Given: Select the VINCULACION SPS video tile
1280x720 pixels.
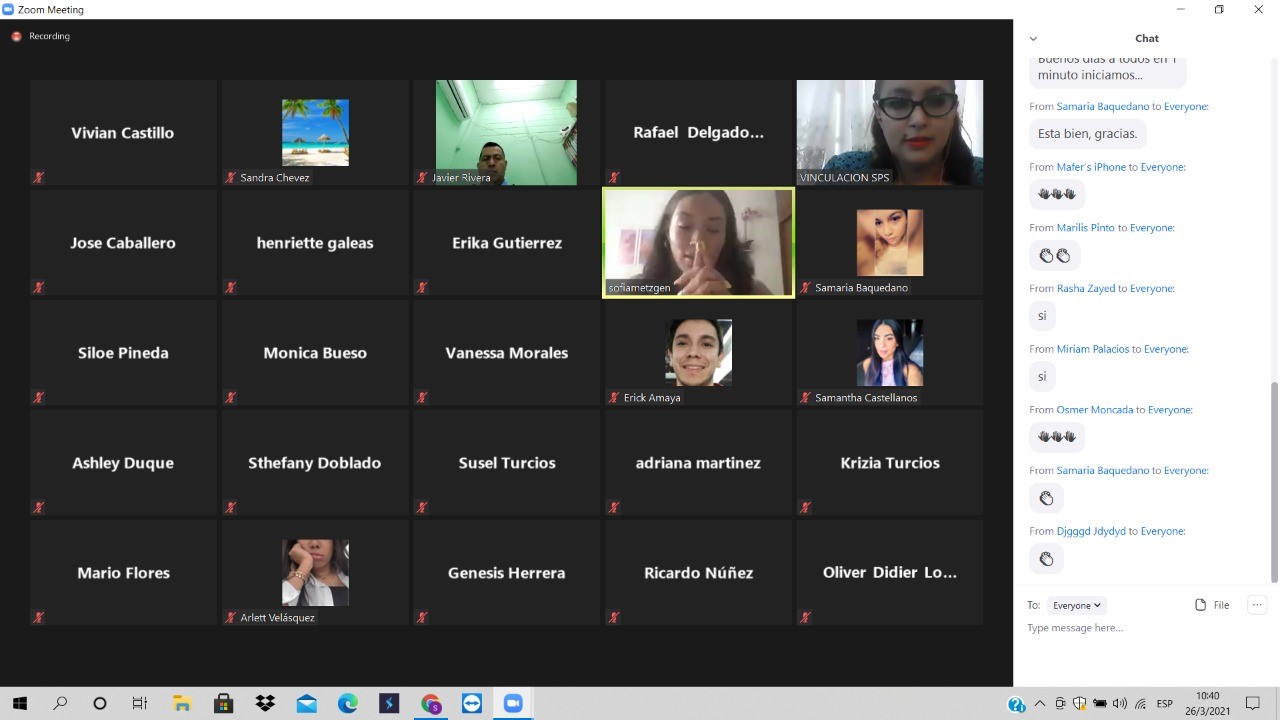Looking at the screenshot, I should pyautogui.click(x=890, y=133).
